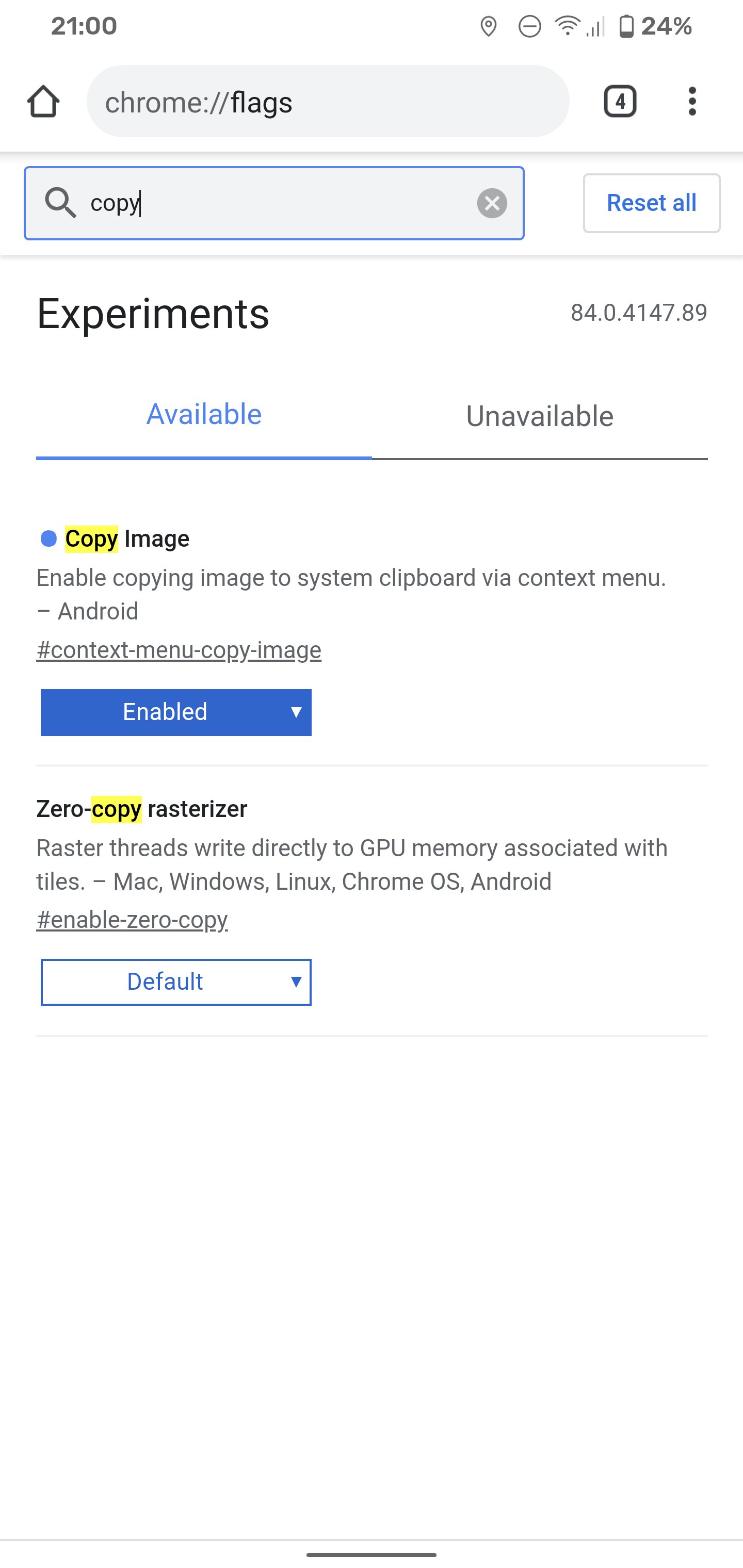This screenshot has height=1568, width=743.
Task: Open the #enable-zero-copy link
Action: pyautogui.click(x=132, y=919)
